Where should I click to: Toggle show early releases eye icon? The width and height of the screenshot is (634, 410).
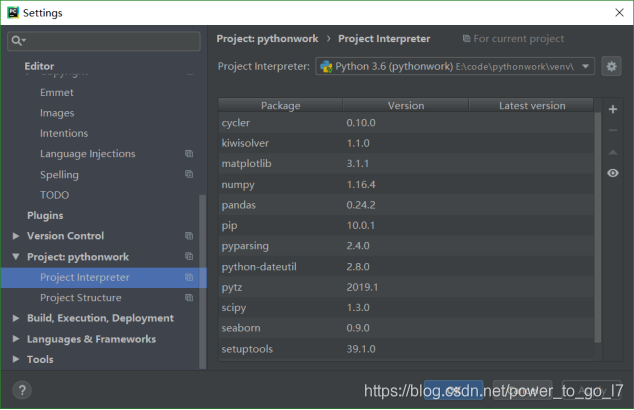(x=613, y=173)
